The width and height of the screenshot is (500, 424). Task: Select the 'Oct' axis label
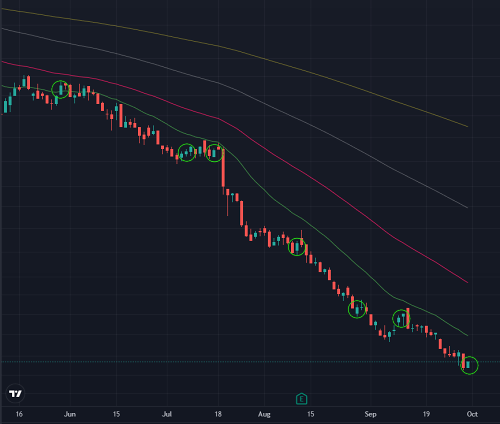tap(472, 414)
